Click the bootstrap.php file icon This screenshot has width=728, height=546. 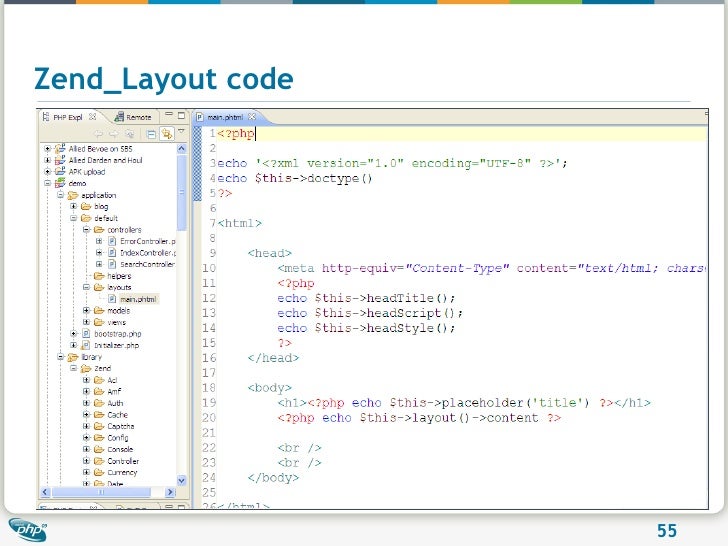coord(86,333)
